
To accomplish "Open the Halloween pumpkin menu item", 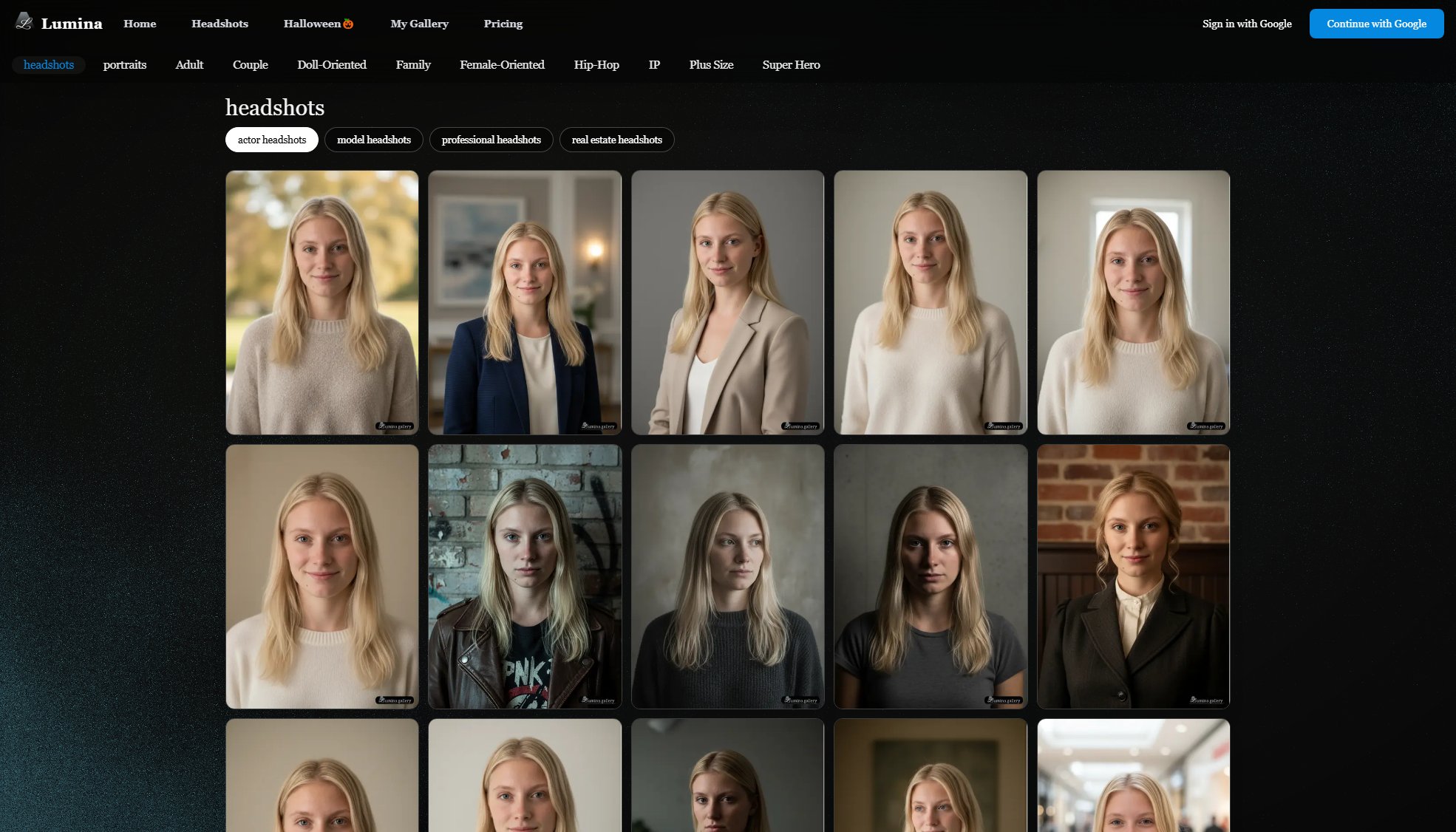I will pyautogui.click(x=319, y=24).
